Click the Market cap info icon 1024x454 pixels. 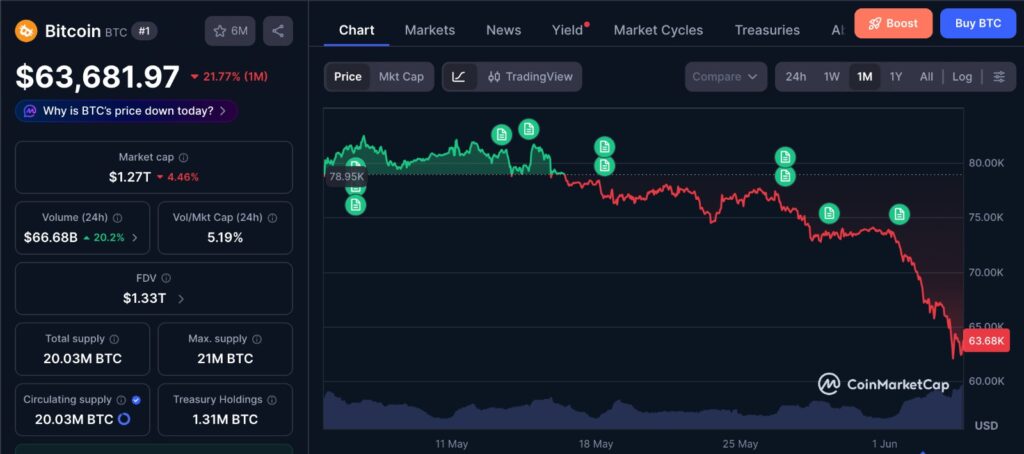[184, 157]
